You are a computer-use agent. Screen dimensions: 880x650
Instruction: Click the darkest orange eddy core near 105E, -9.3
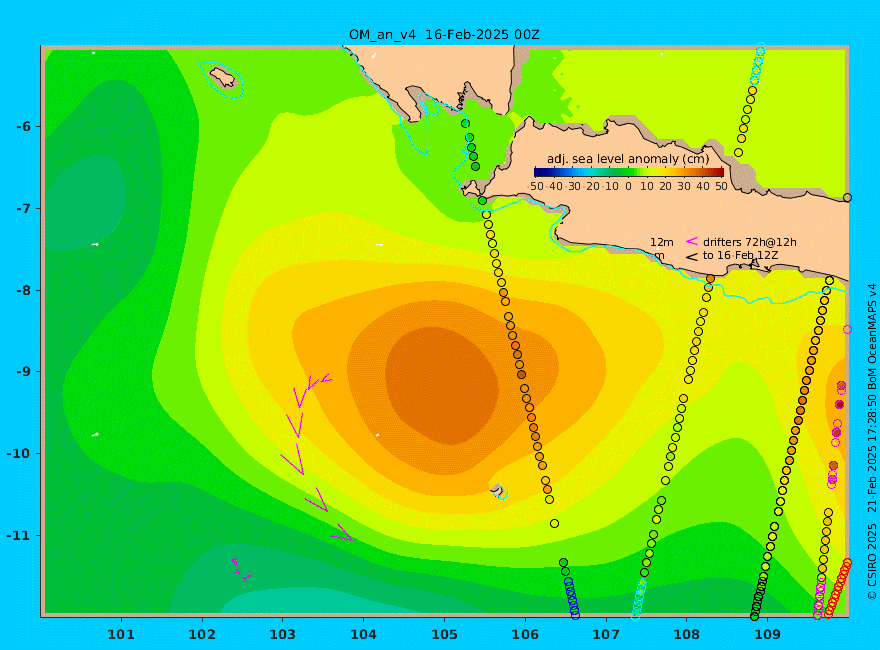pos(442,385)
